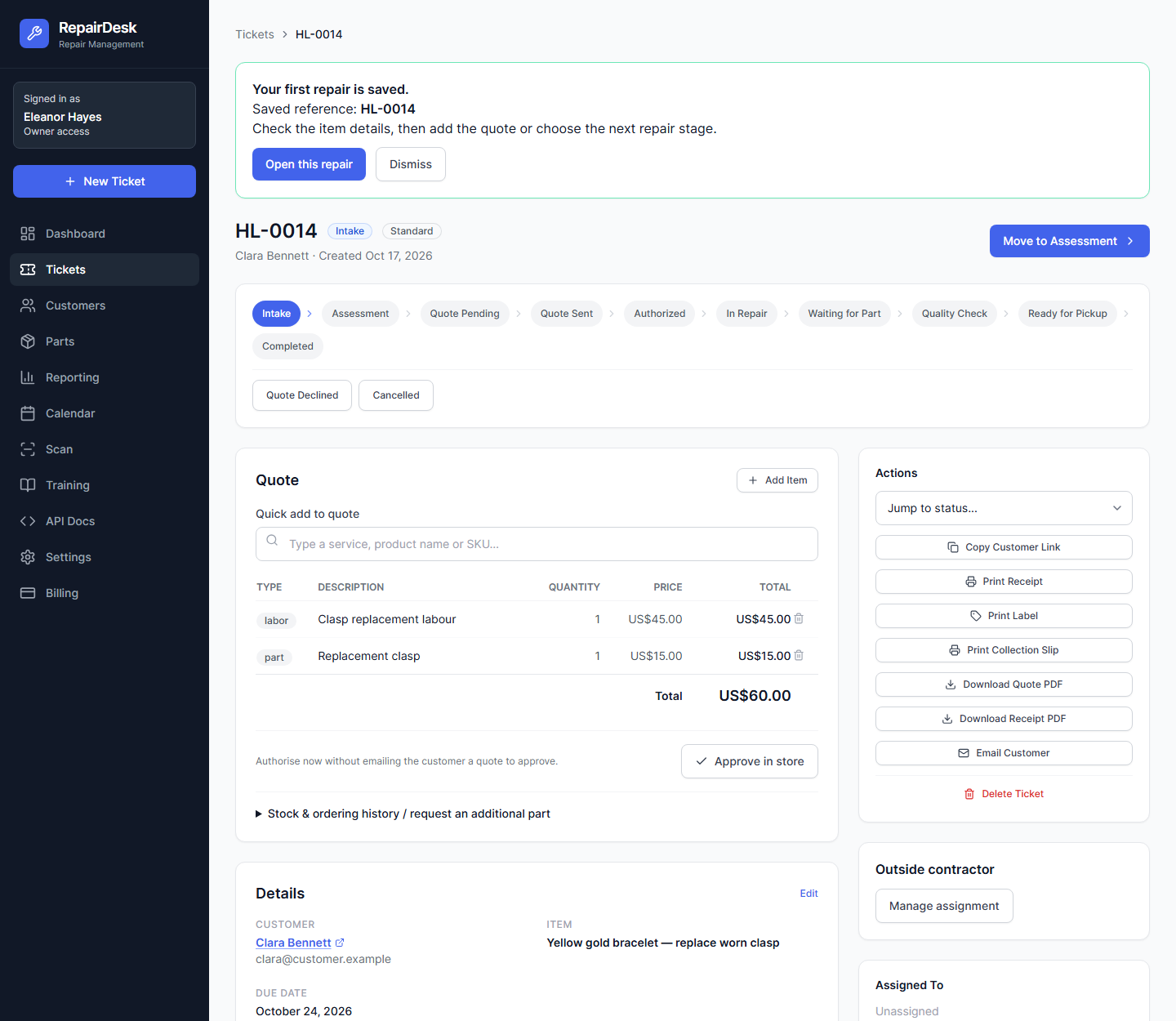Click the Cancelled status button

(396, 395)
